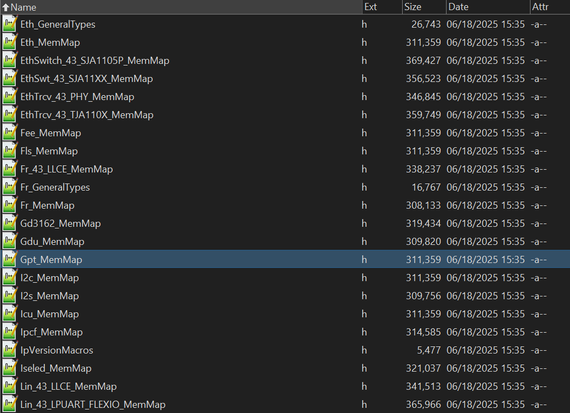
Task: Select the Lin_43_LLCE_MemMap file entry
Action: (x=285, y=386)
